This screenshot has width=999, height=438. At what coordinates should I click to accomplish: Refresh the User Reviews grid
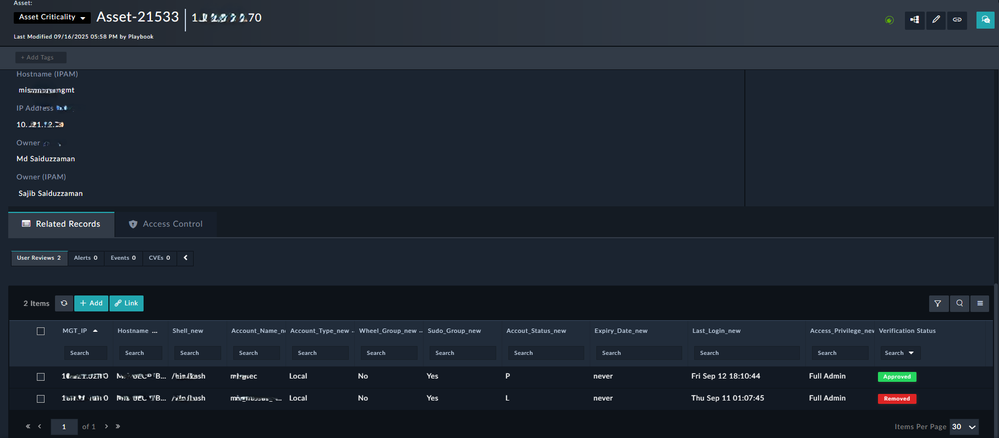point(64,302)
